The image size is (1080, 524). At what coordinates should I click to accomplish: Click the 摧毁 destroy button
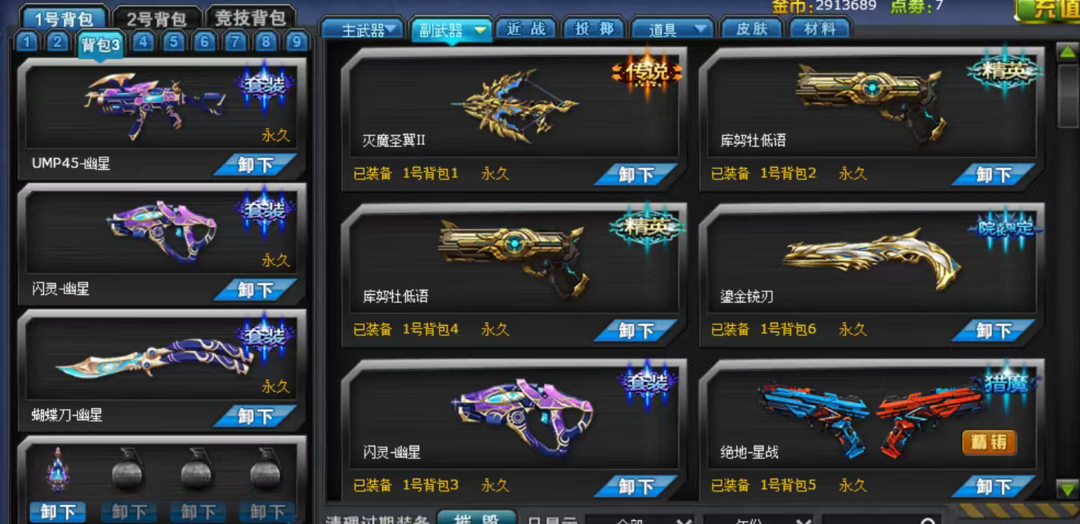coord(477,517)
